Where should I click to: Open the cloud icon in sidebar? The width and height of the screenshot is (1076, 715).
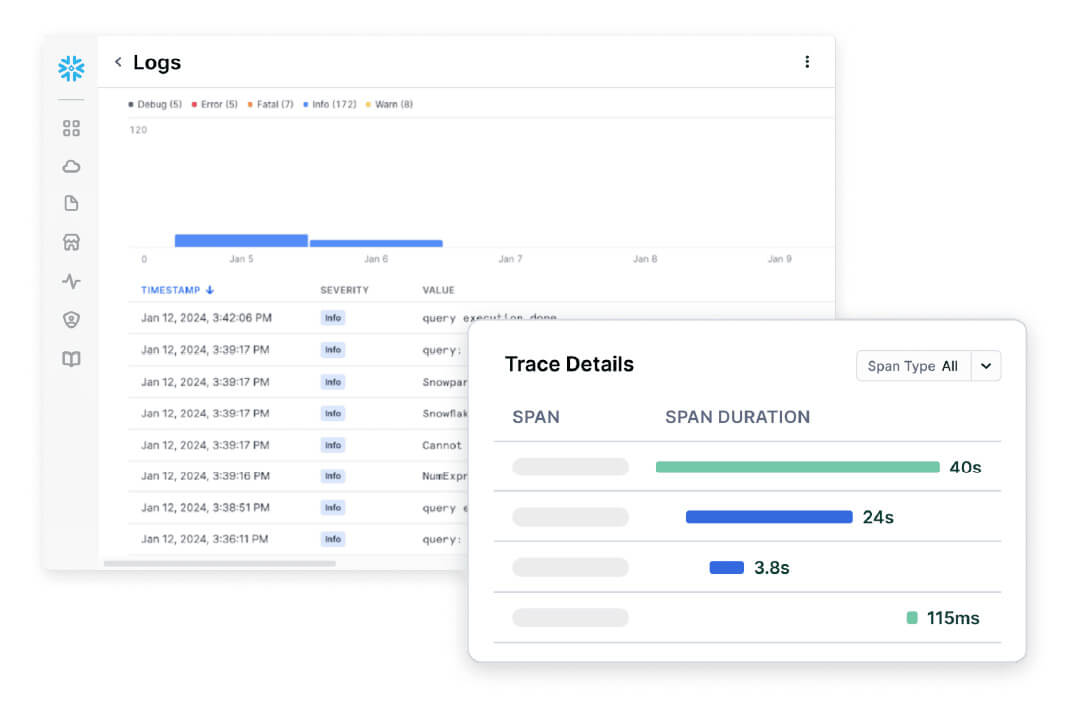(71, 166)
